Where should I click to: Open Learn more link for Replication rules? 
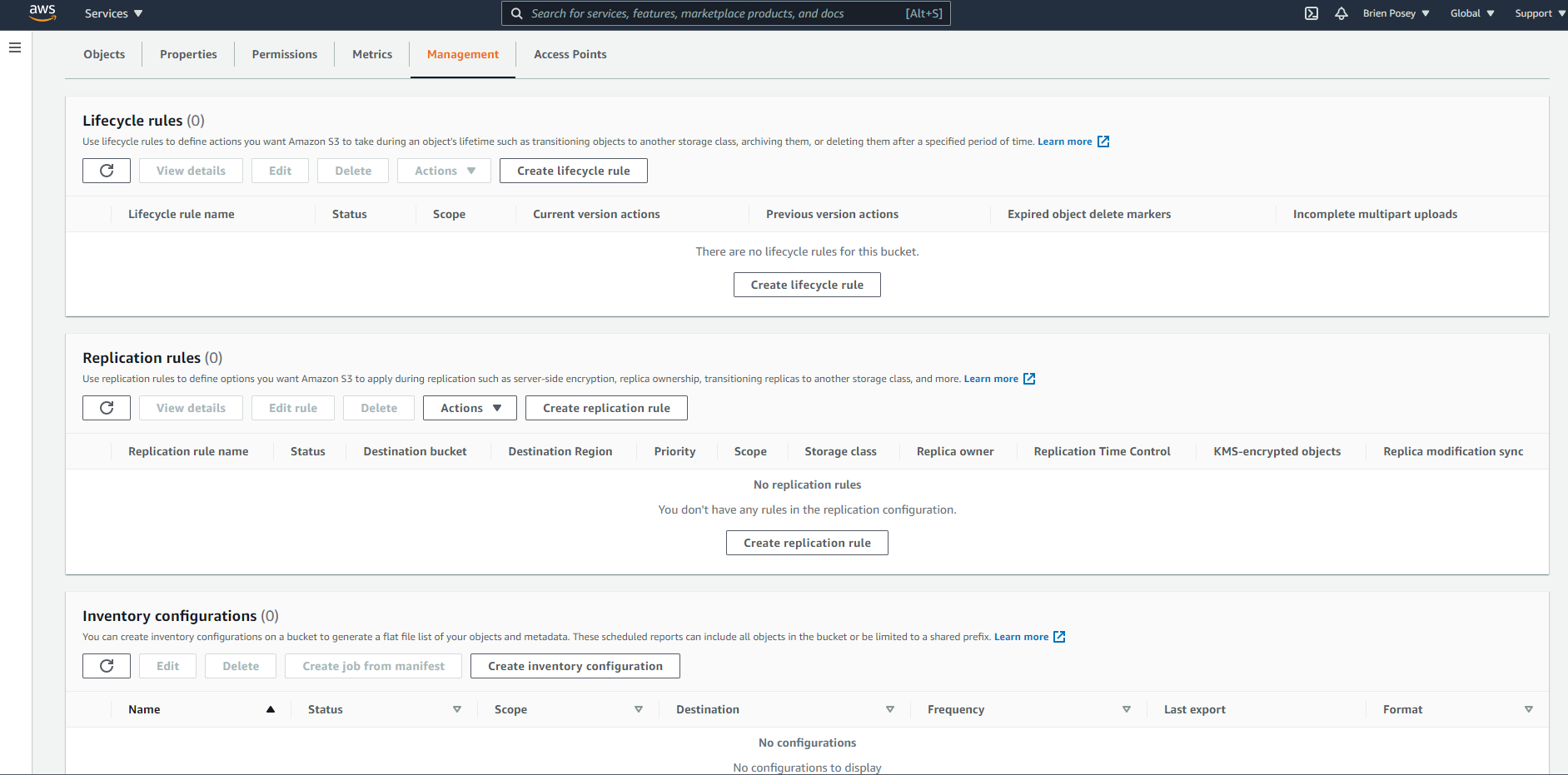pyautogui.click(x=991, y=379)
